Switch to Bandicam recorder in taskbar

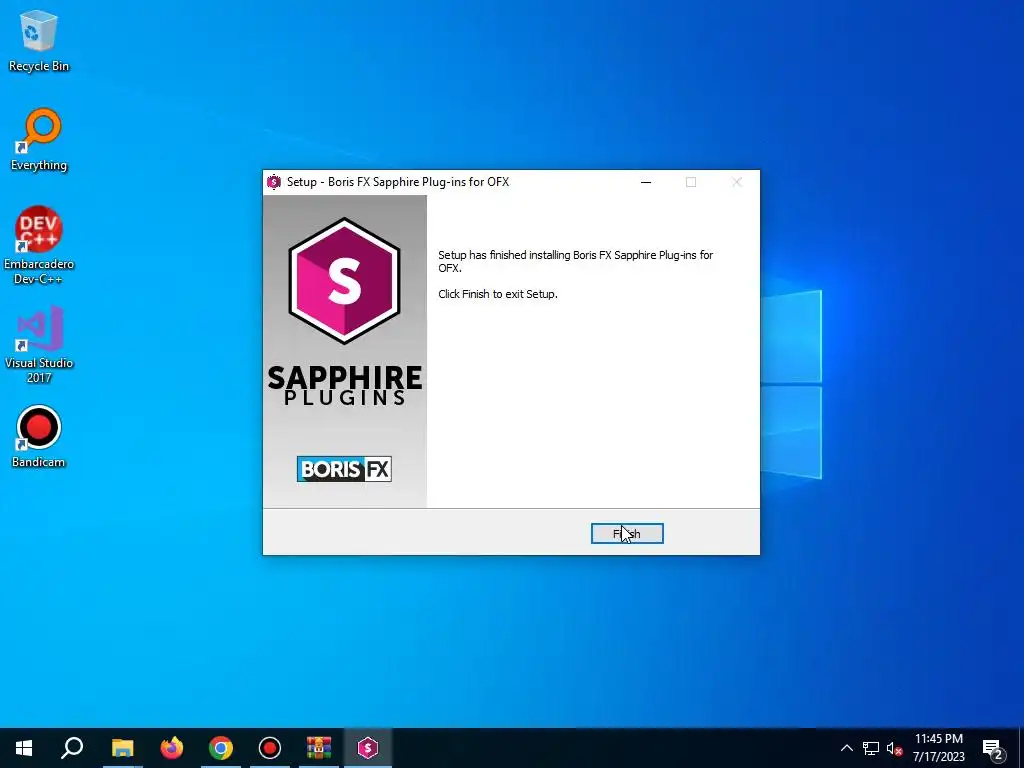(x=270, y=748)
